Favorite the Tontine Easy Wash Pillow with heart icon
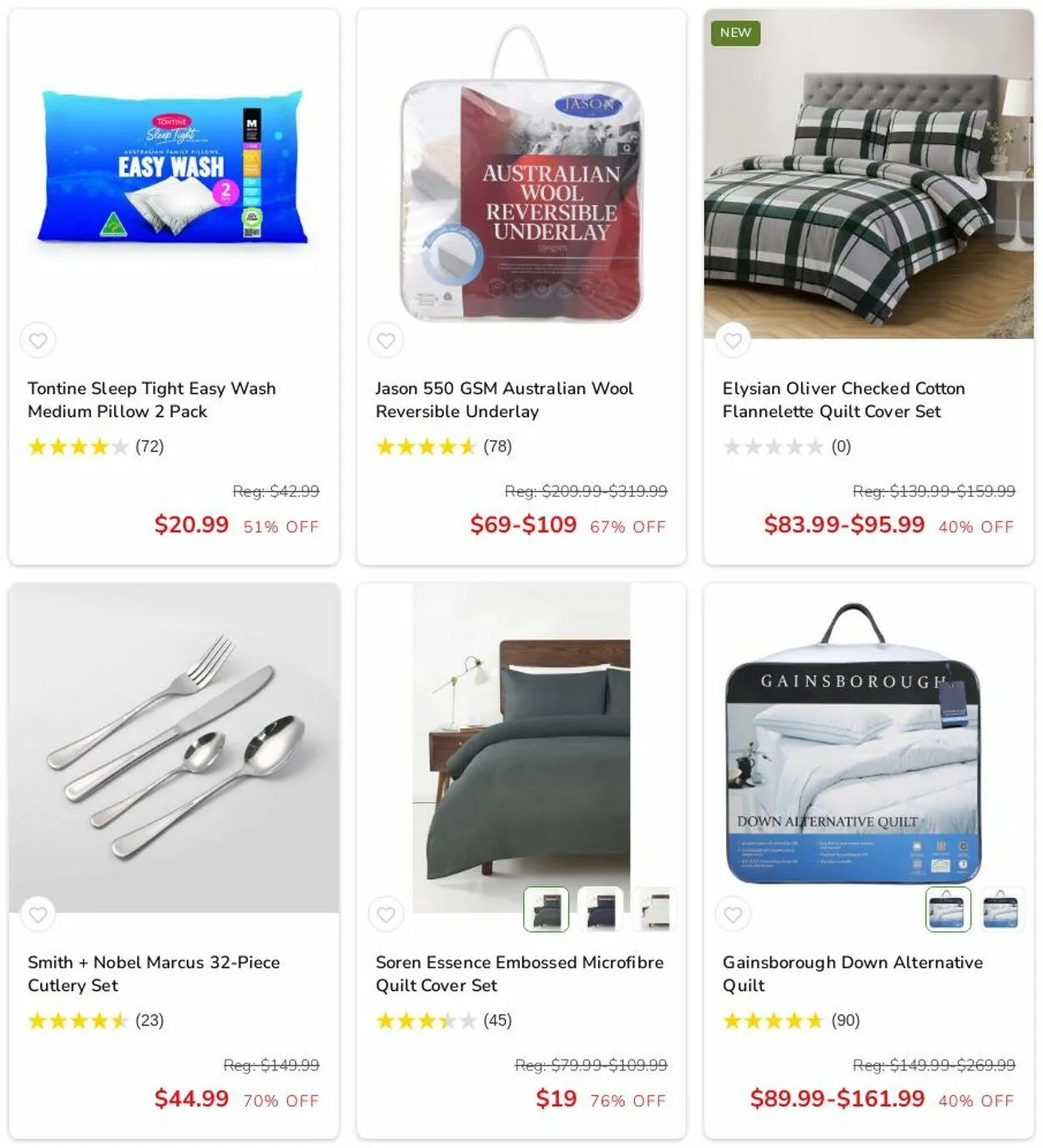The height and width of the screenshot is (1148, 1043). pyautogui.click(x=38, y=340)
